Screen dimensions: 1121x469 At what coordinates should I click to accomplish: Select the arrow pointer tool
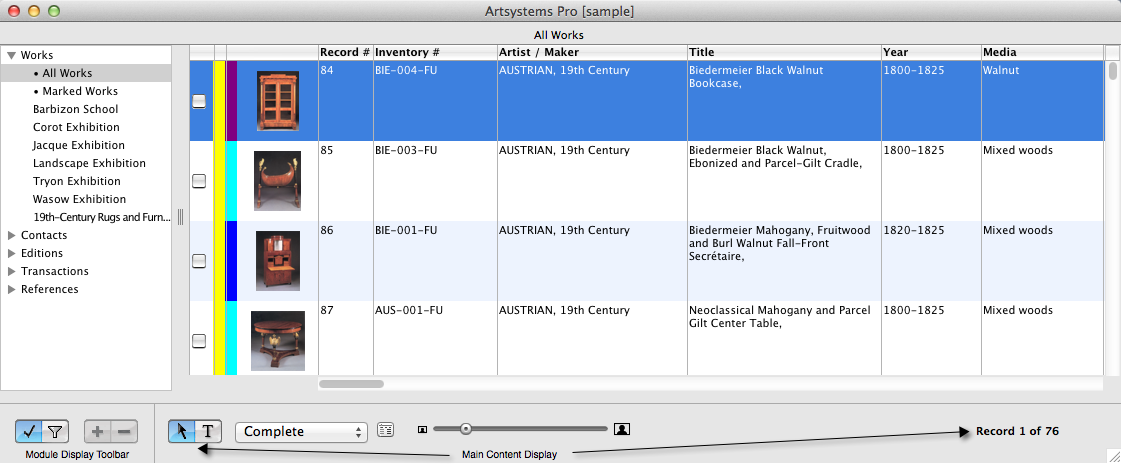tap(182, 431)
